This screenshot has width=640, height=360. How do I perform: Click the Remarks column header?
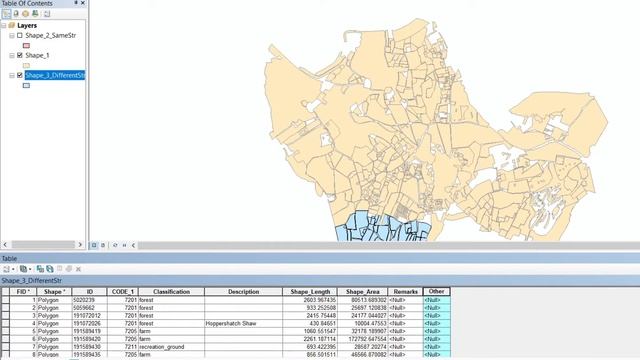coord(405,292)
